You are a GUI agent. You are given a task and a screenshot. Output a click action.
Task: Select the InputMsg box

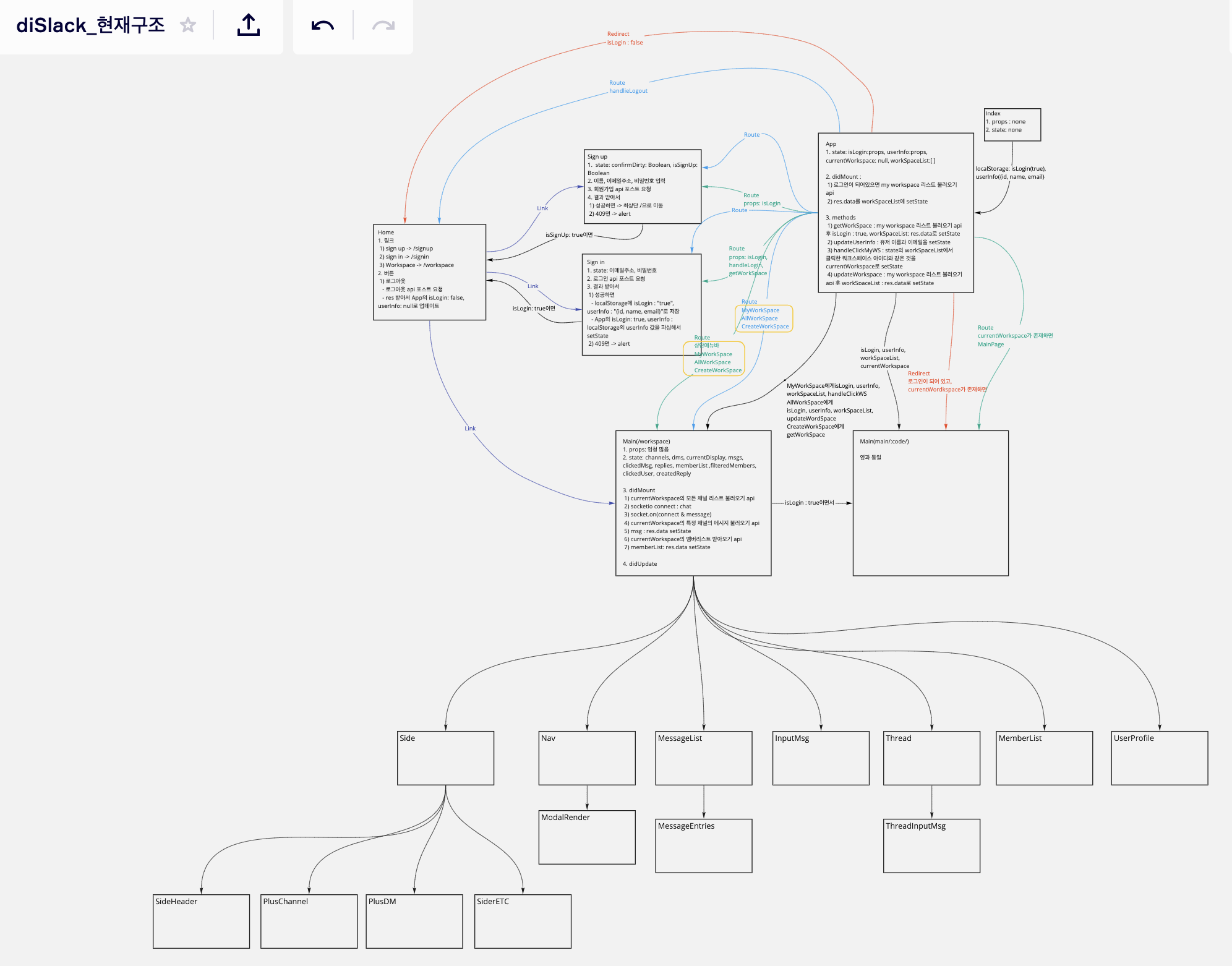click(821, 758)
